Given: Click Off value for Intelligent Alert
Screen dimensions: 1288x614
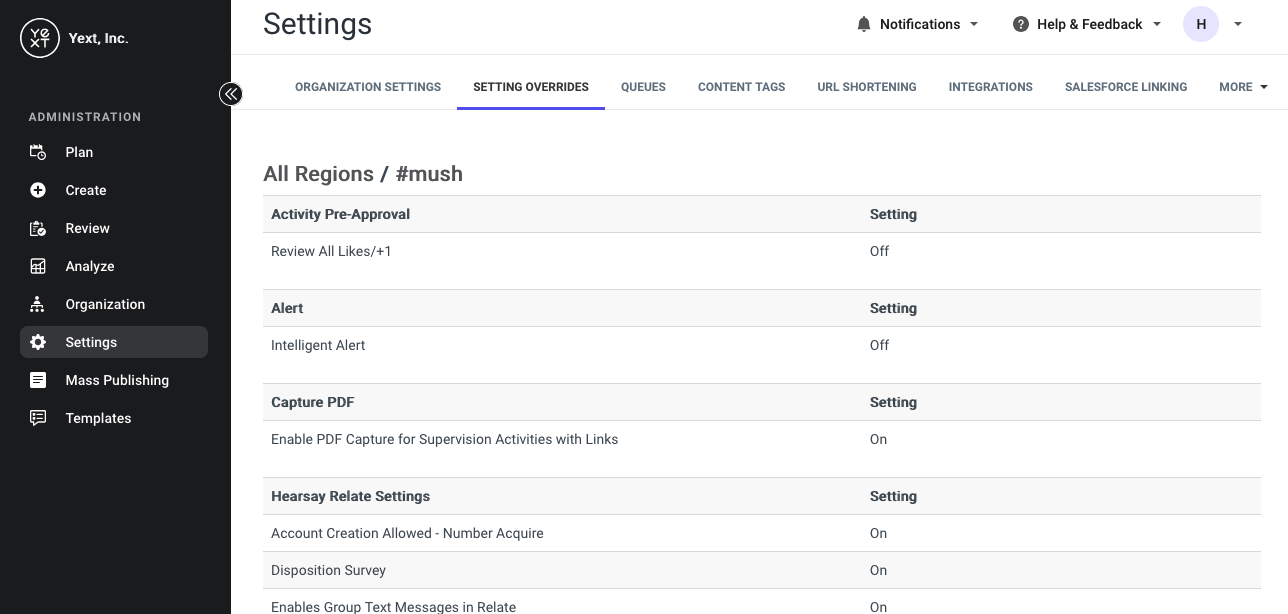Looking at the screenshot, I should click(x=879, y=345).
